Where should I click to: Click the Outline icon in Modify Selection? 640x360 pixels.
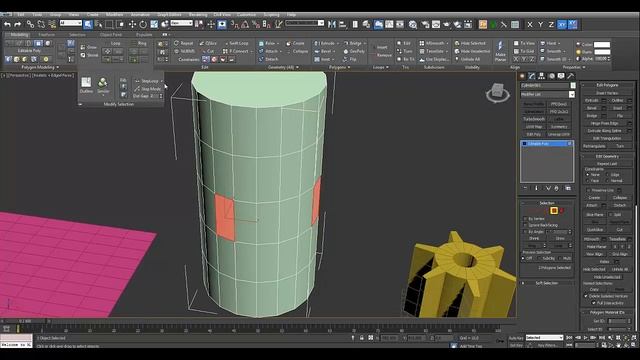(86, 85)
